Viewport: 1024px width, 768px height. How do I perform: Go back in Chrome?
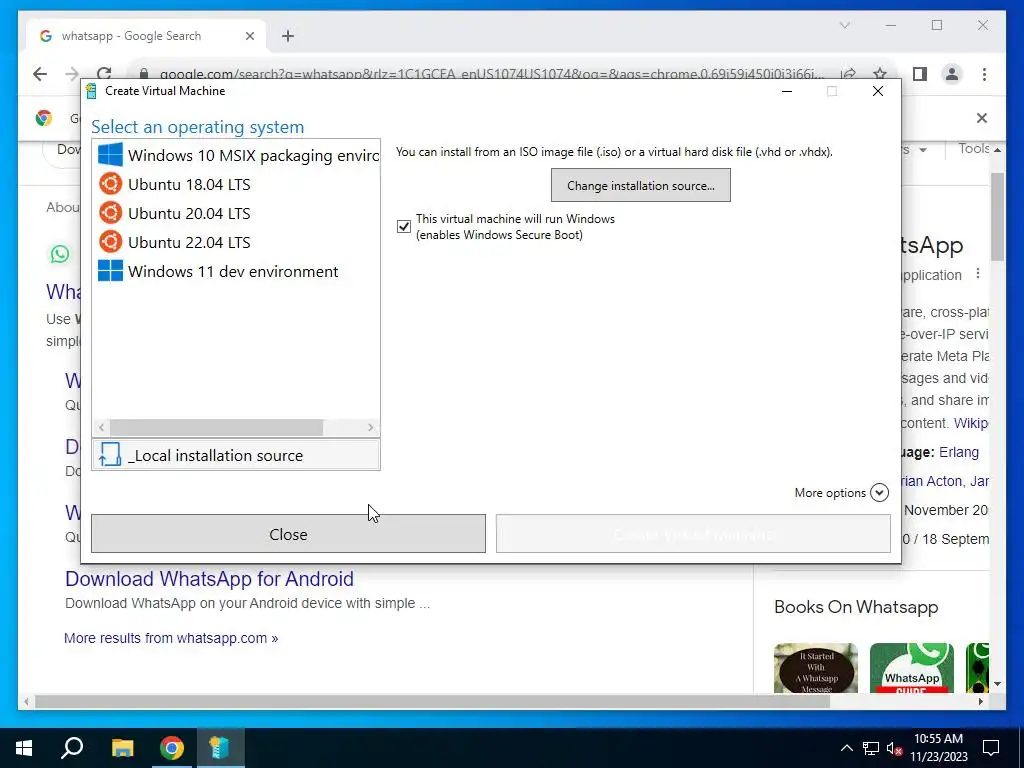(40, 74)
